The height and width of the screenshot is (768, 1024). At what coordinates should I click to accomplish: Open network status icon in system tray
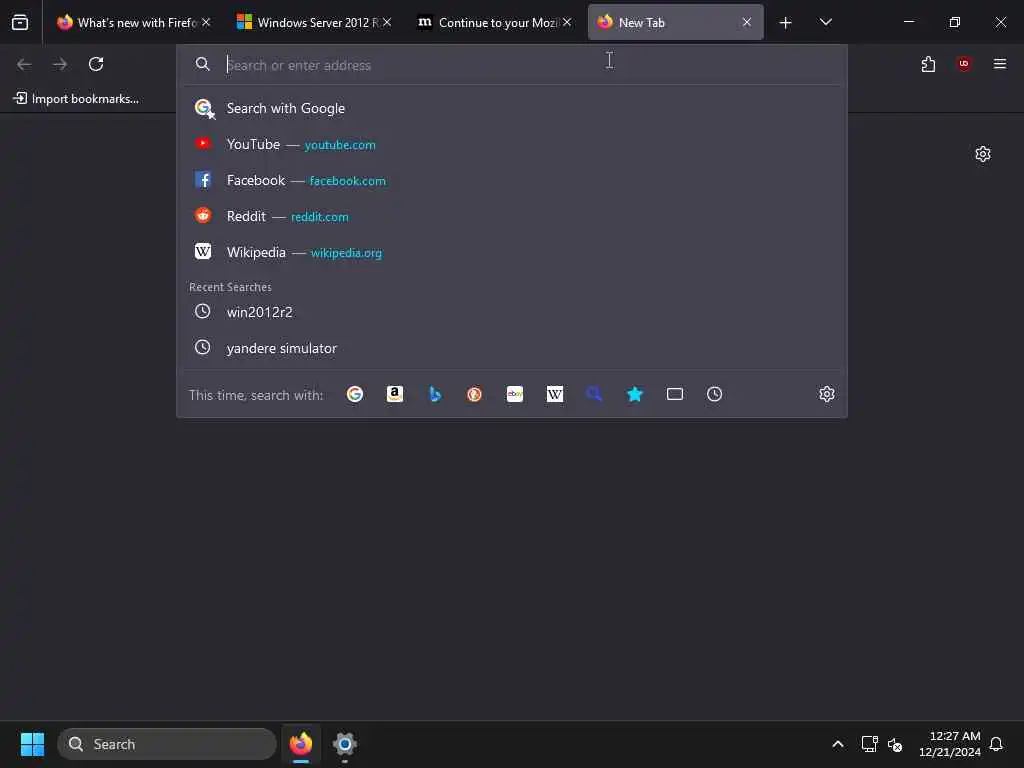(x=869, y=744)
